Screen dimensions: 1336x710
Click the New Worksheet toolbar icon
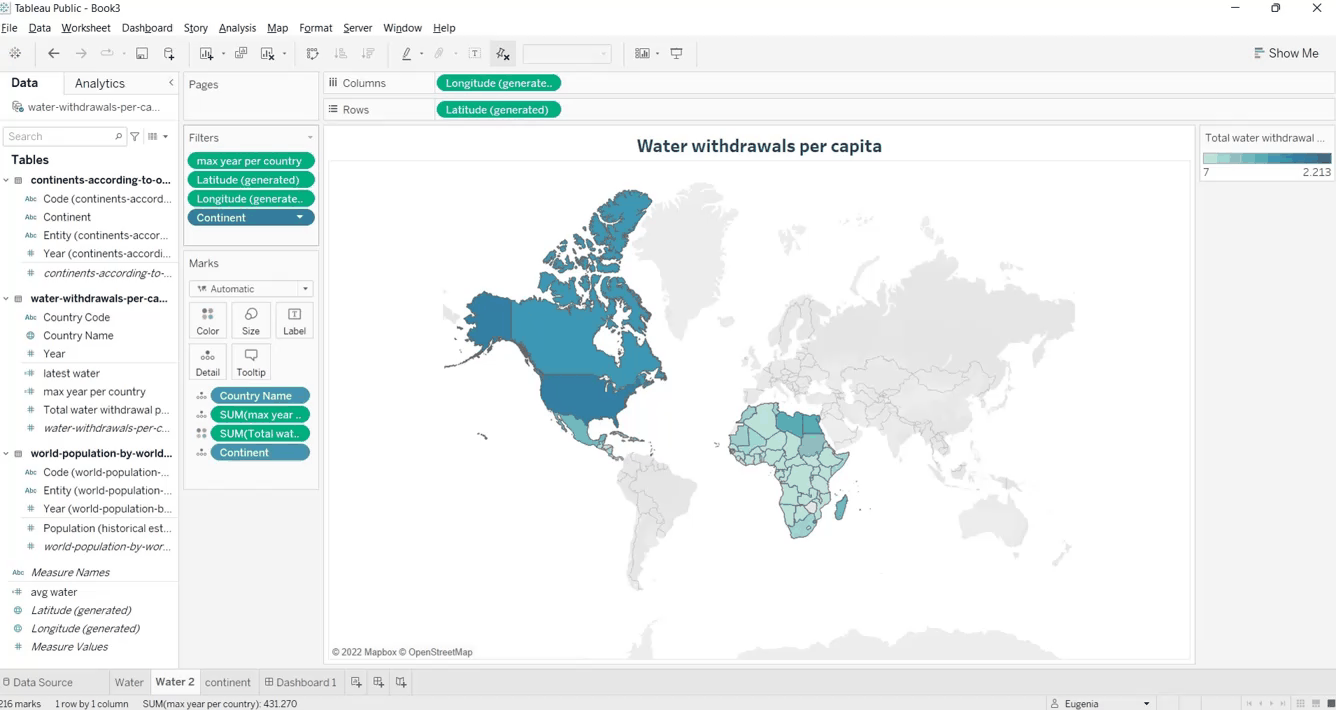[x=206, y=54]
